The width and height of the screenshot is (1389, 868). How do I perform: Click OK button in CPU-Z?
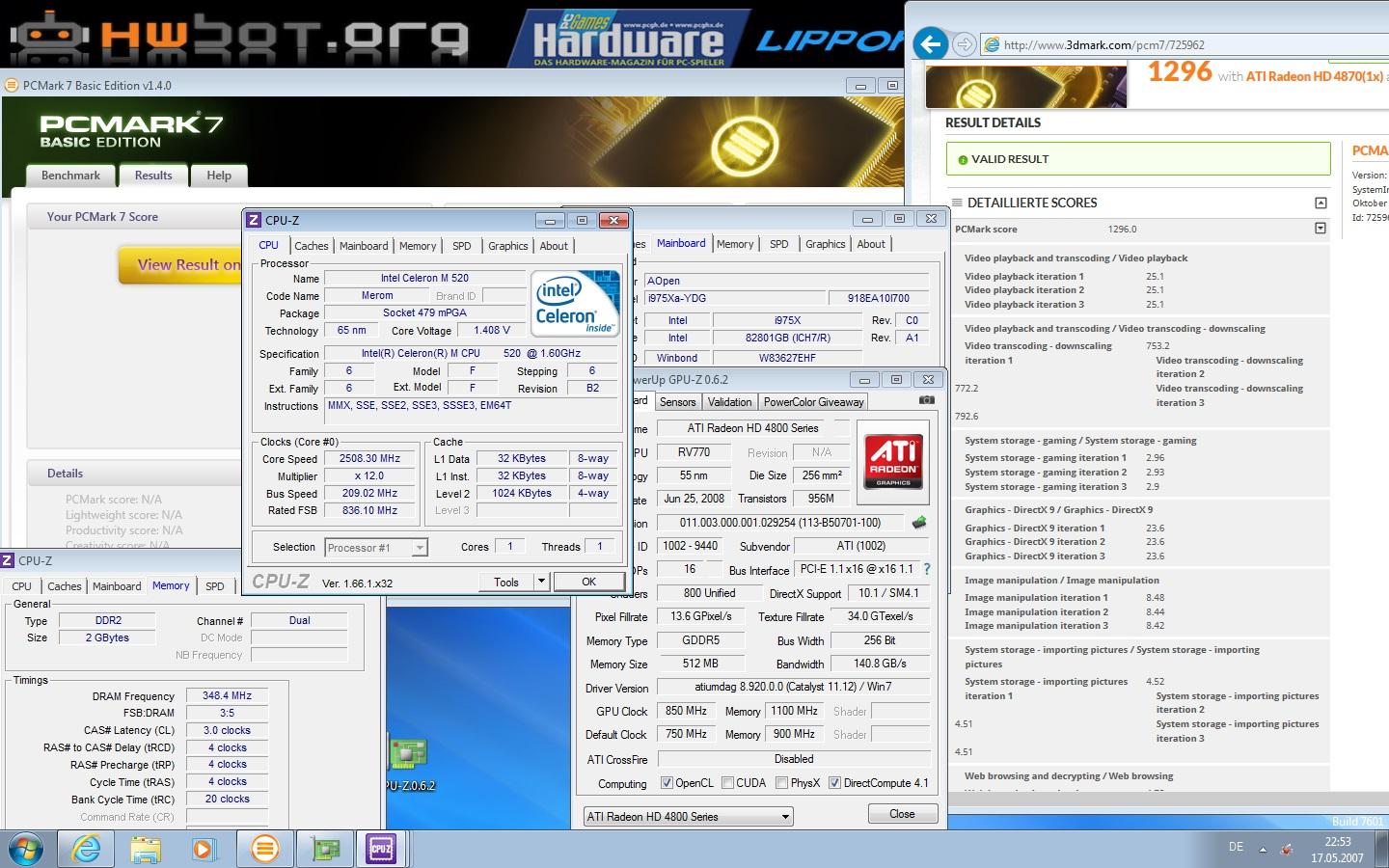click(x=588, y=582)
